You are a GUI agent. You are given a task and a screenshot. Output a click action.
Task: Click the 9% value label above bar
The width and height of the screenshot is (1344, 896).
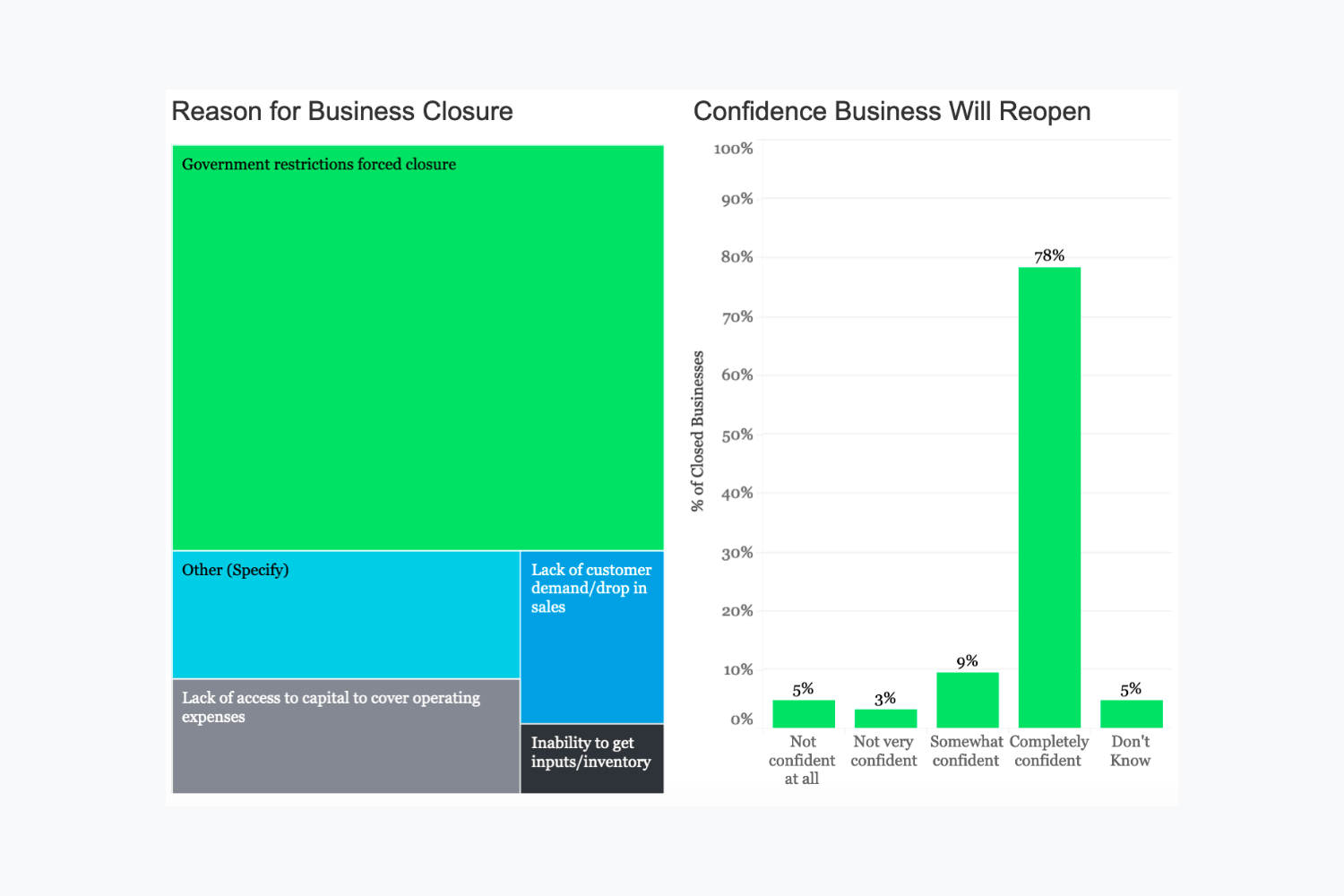click(967, 662)
